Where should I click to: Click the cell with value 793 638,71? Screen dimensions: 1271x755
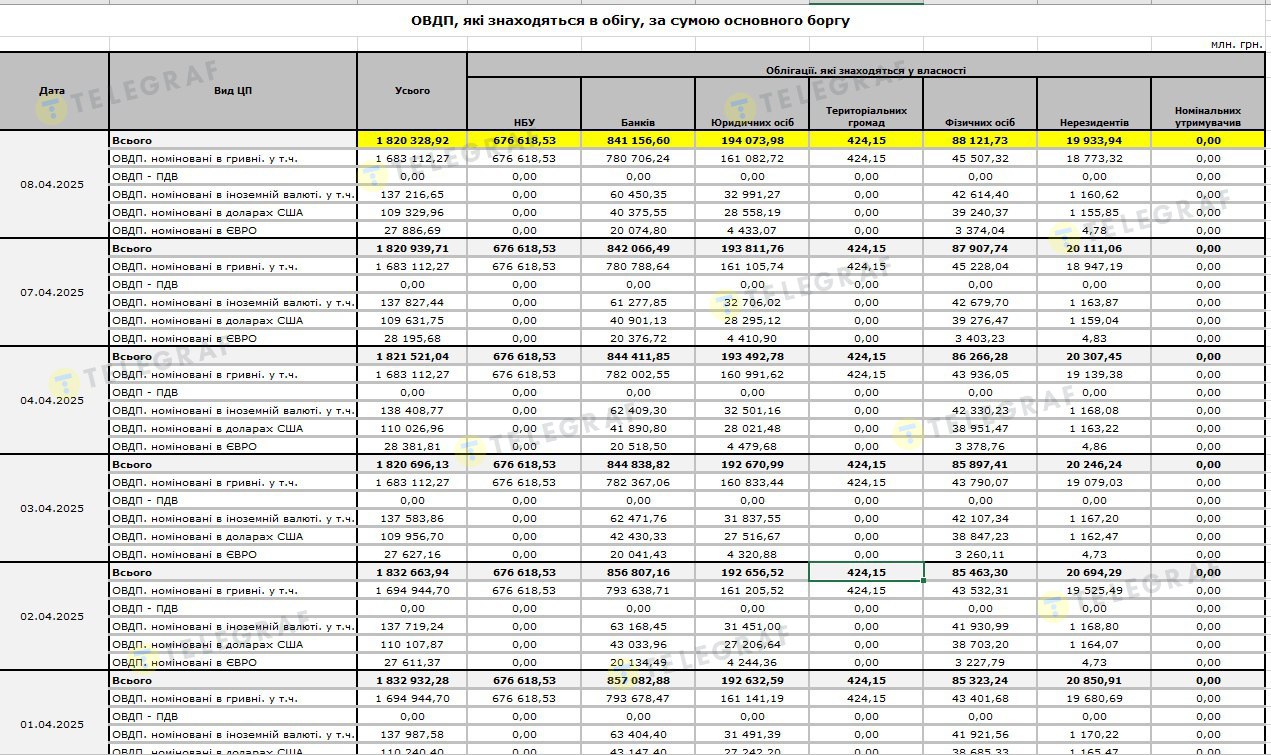(x=638, y=590)
